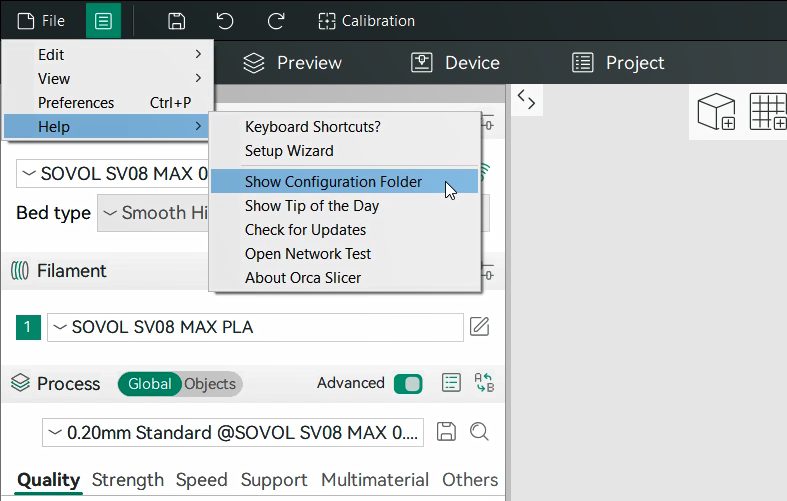Click the compare presets A/B icon
787x501 pixels.
pos(484,383)
